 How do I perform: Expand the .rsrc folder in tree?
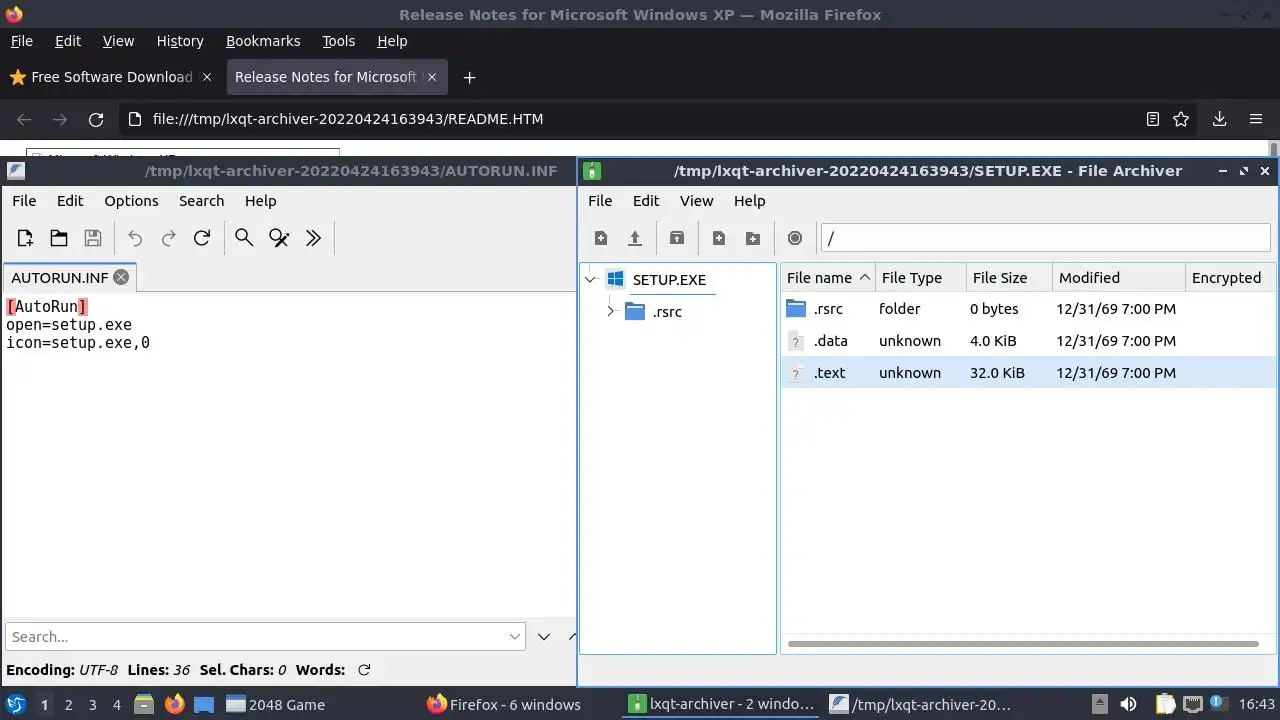611,311
